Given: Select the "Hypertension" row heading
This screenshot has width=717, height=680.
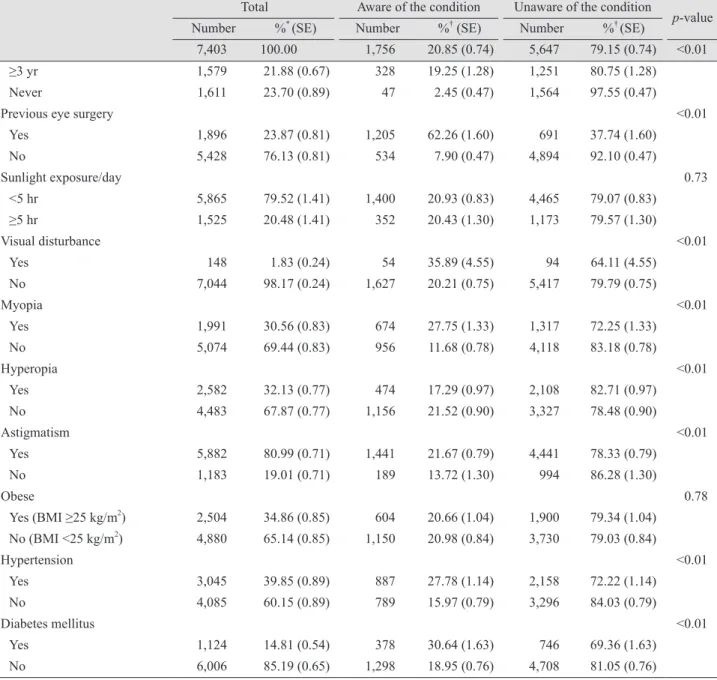Looking at the screenshot, I should pos(37,560).
